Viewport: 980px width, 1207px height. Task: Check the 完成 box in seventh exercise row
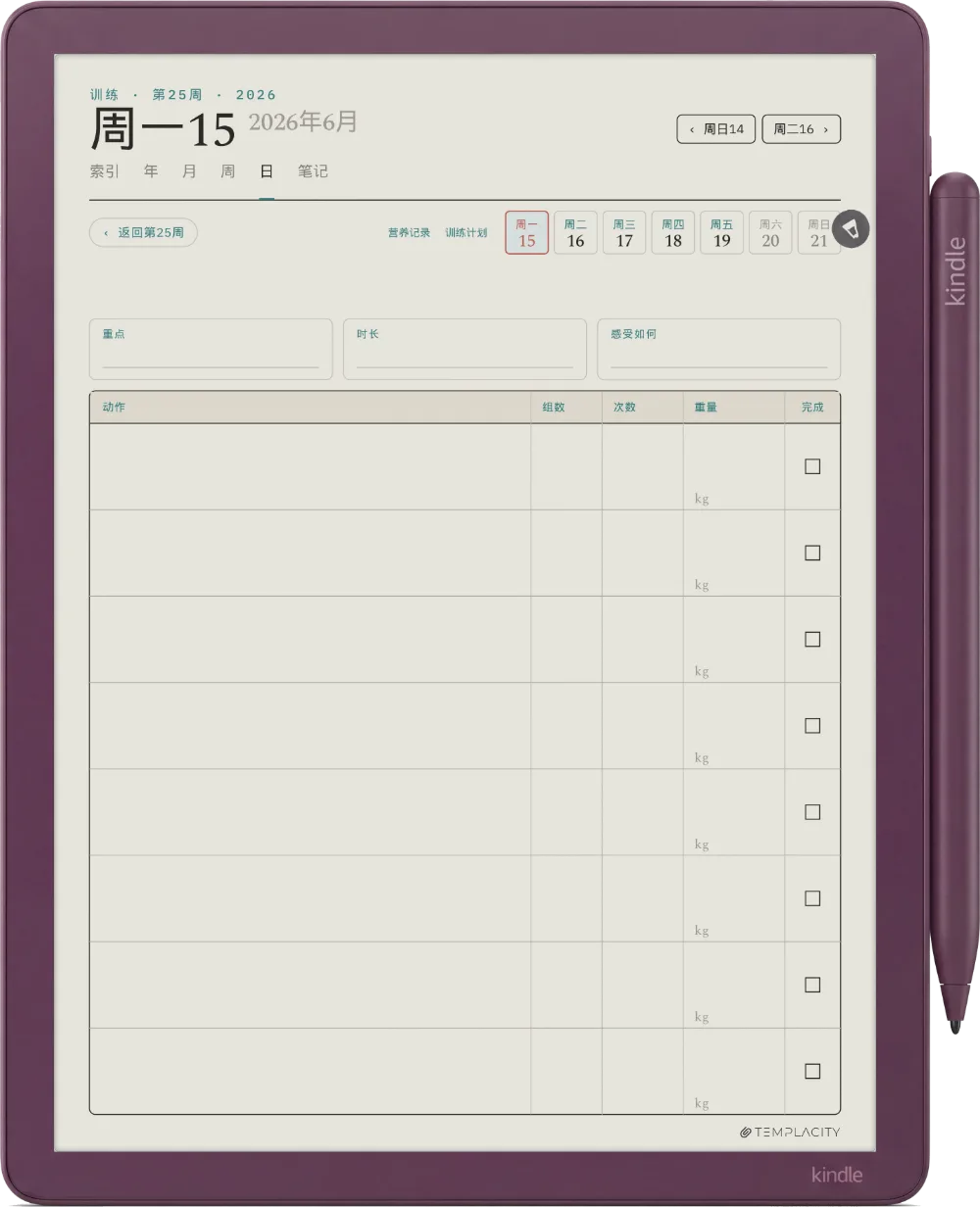point(812,985)
